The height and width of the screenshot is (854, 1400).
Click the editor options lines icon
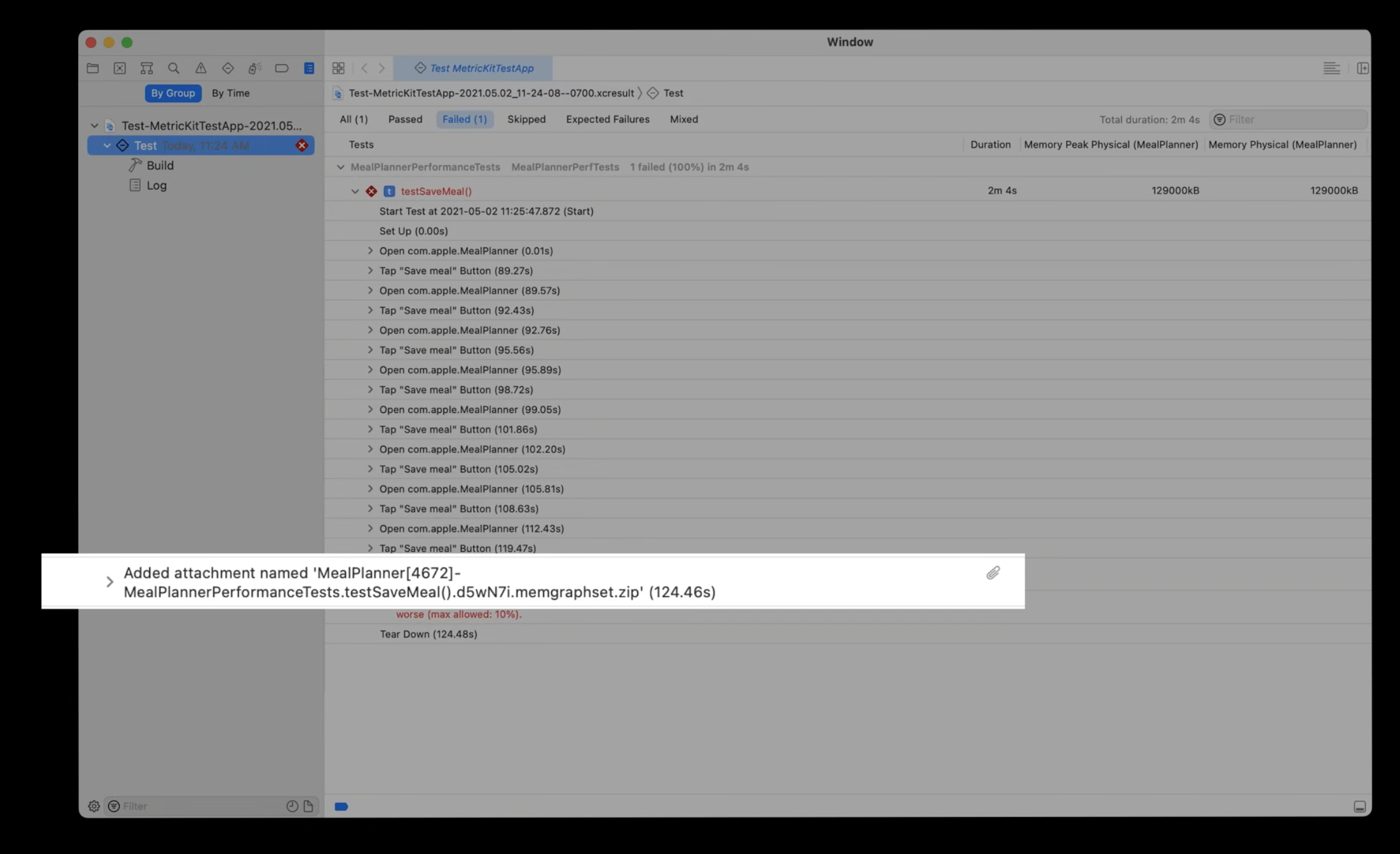1331,68
